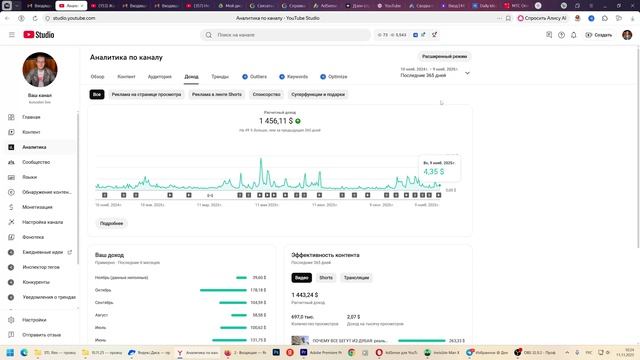Open the help question mark icon
The height and width of the screenshot is (360, 640).
[561, 35]
